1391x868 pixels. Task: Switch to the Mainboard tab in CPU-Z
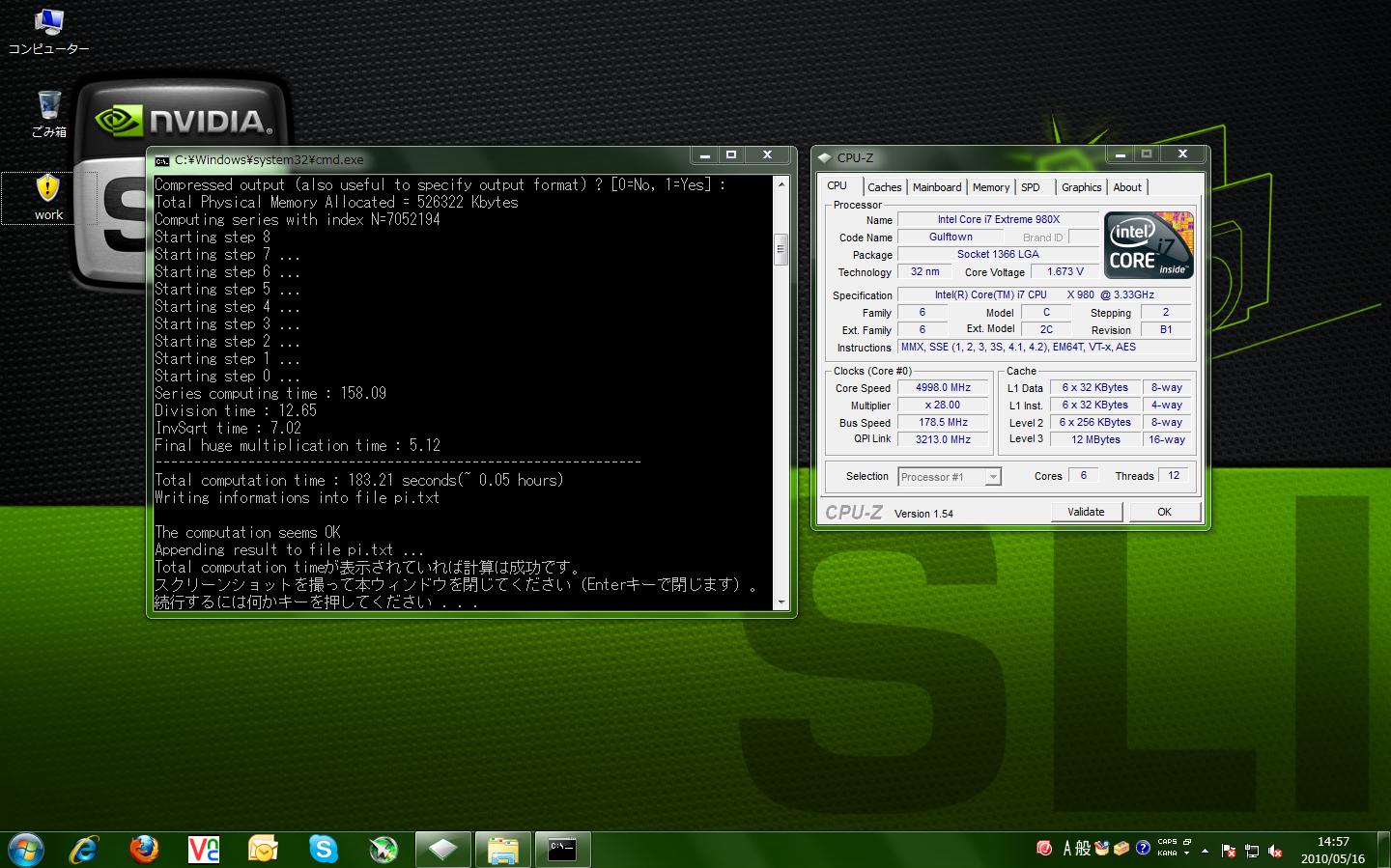936,187
